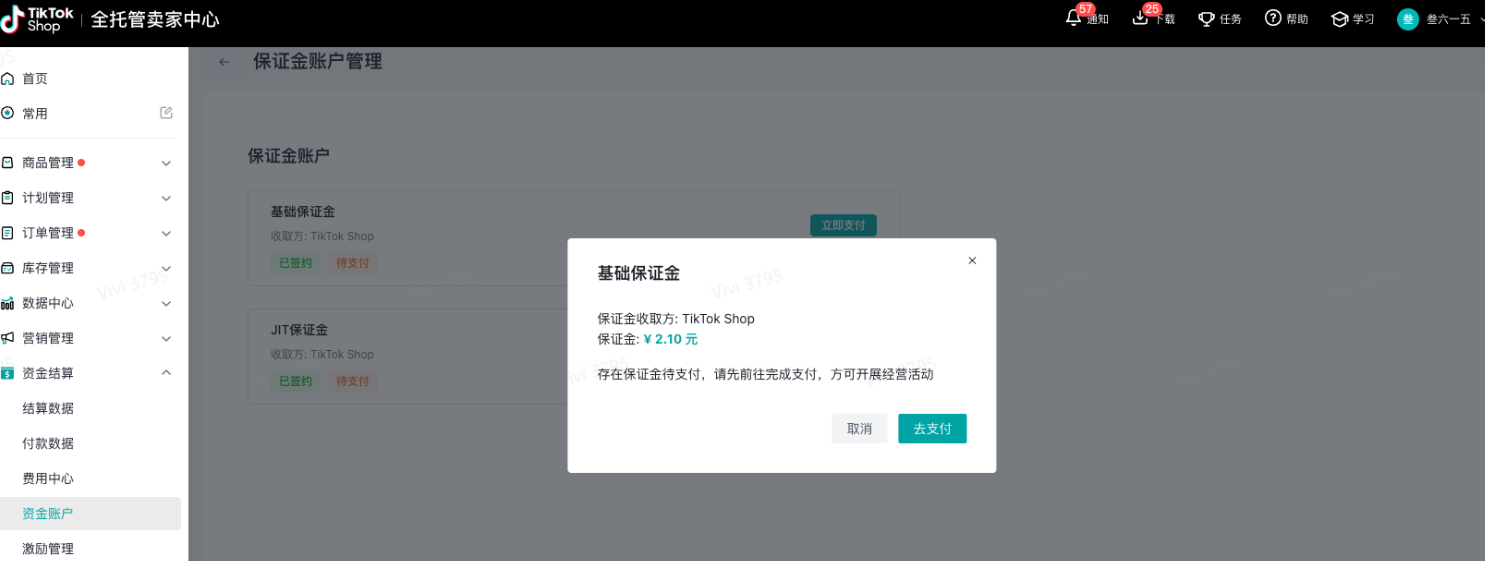Click 保证金账户管理 page heading

(x=317, y=61)
